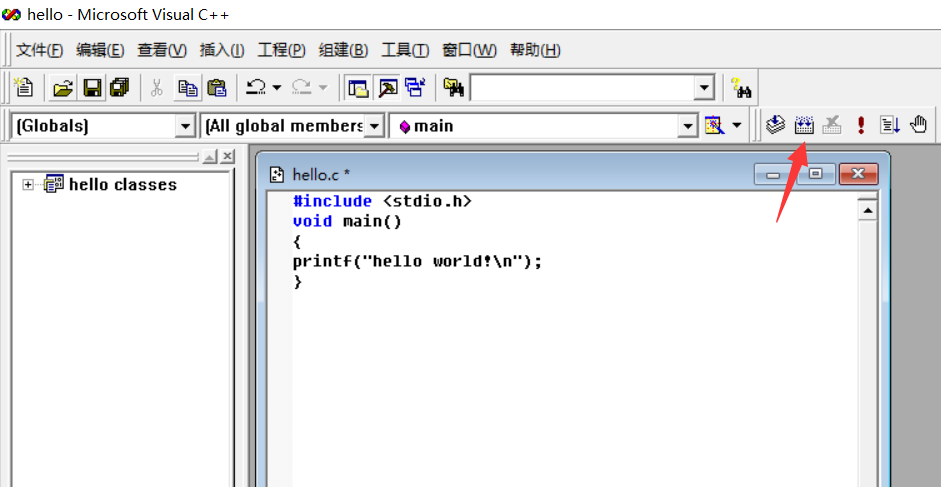Compile hello.c with the Compile icon
The height and width of the screenshot is (487, 941).
tap(776, 125)
